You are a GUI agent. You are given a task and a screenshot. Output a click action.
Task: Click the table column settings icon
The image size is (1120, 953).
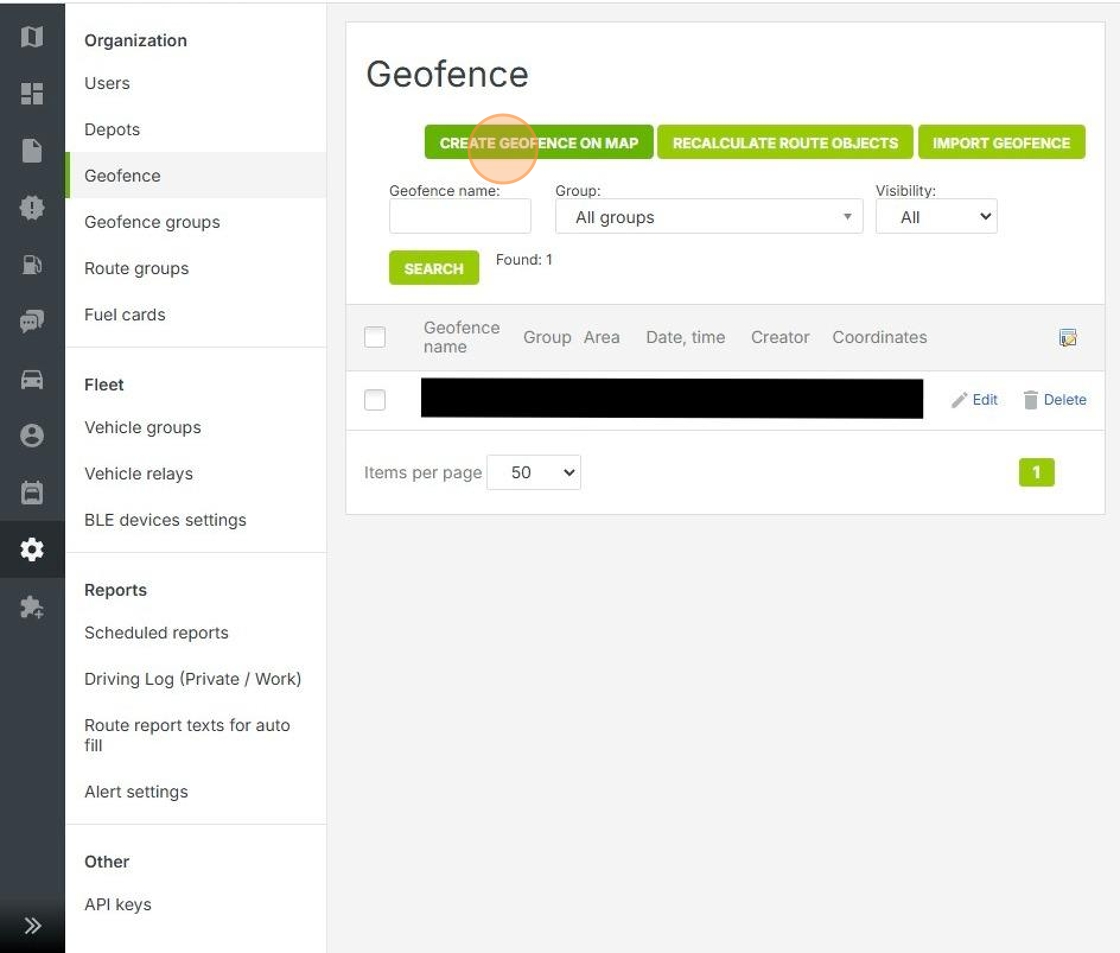click(x=1068, y=338)
